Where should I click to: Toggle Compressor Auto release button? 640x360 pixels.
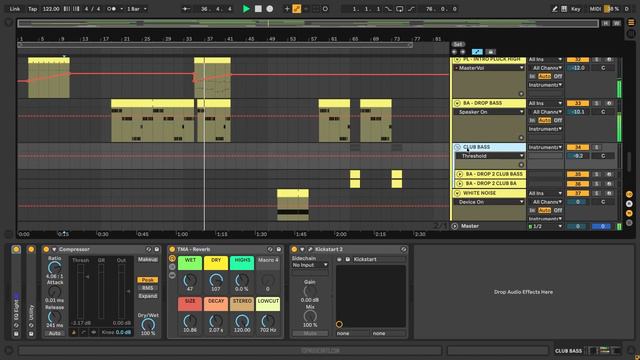click(54, 333)
